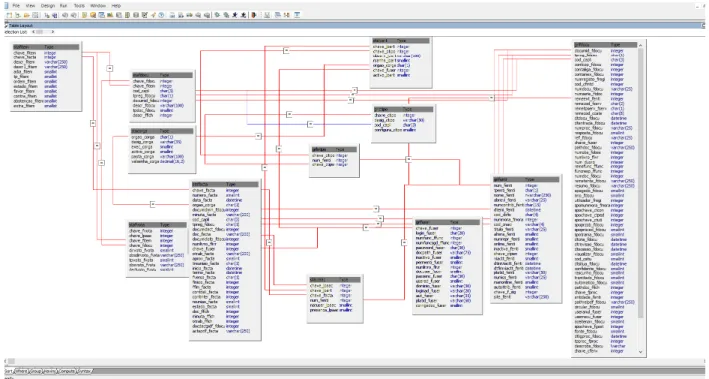Switch to the Where tab
Screen dimensions: 709x379
pos(21,371)
